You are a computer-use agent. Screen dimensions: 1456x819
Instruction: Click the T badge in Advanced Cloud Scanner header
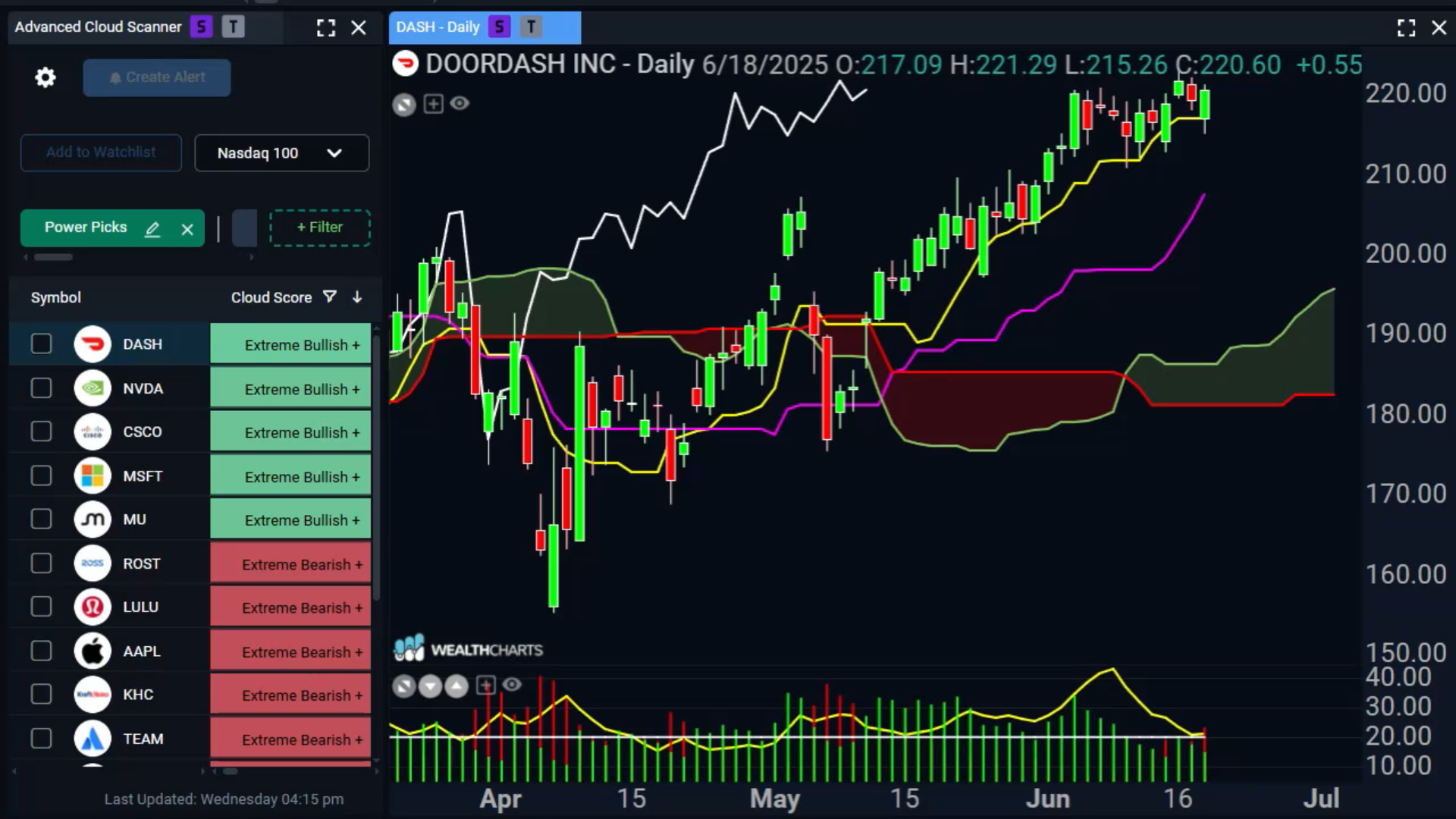pos(233,27)
